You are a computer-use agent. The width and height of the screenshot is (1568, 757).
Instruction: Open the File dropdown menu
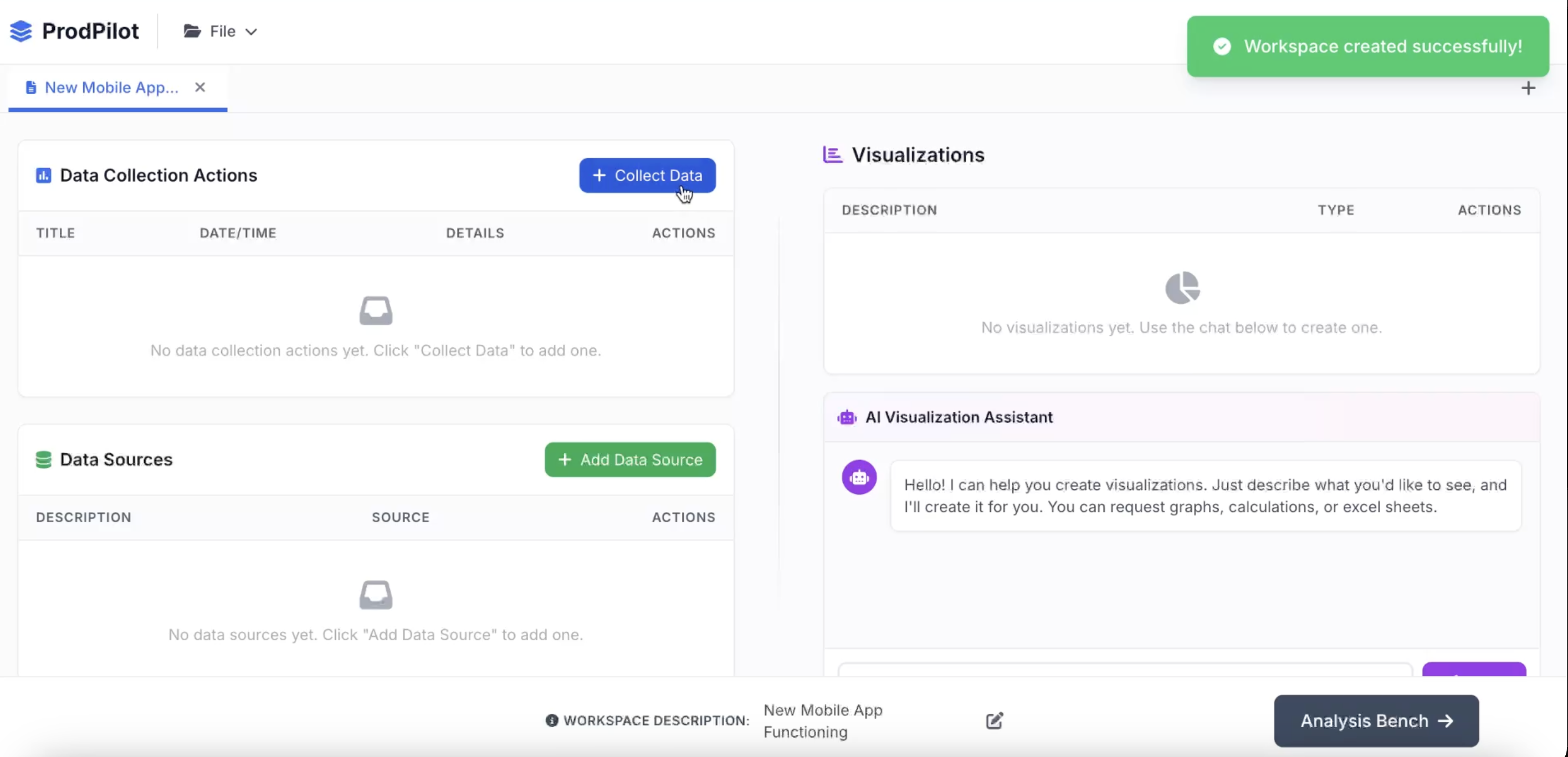coord(221,31)
